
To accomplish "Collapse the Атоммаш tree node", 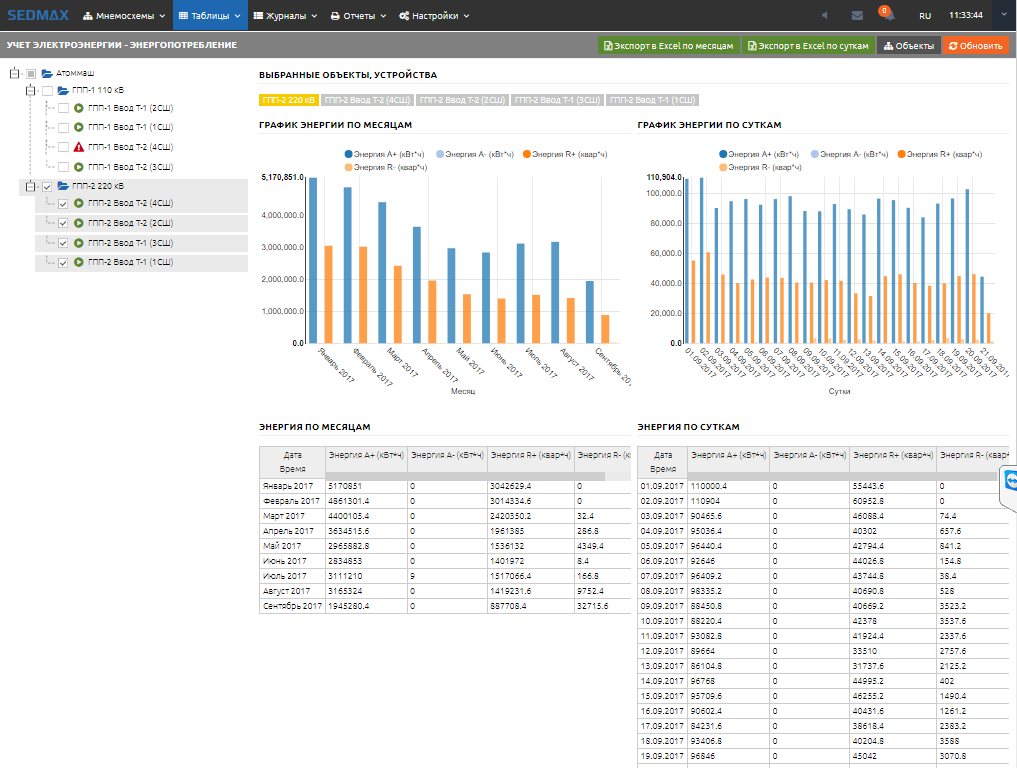I will 14,73.
